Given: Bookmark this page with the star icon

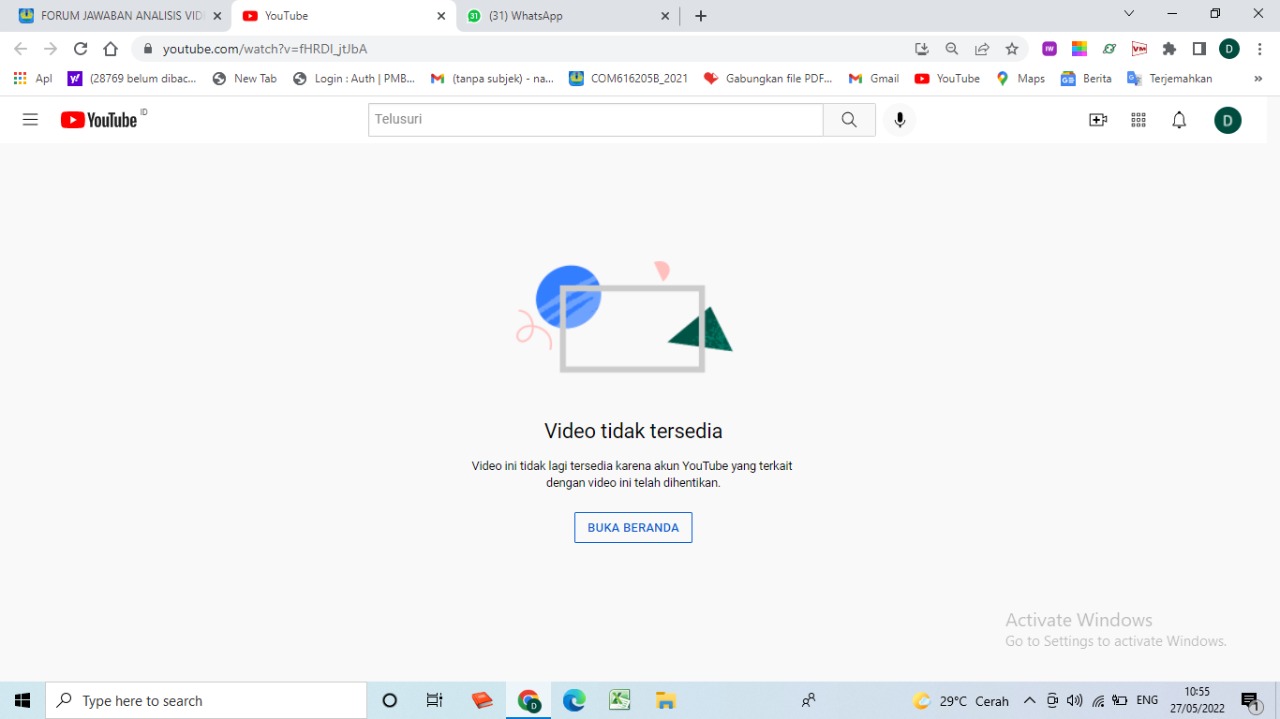Looking at the screenshot, I should click(1012, 49).
